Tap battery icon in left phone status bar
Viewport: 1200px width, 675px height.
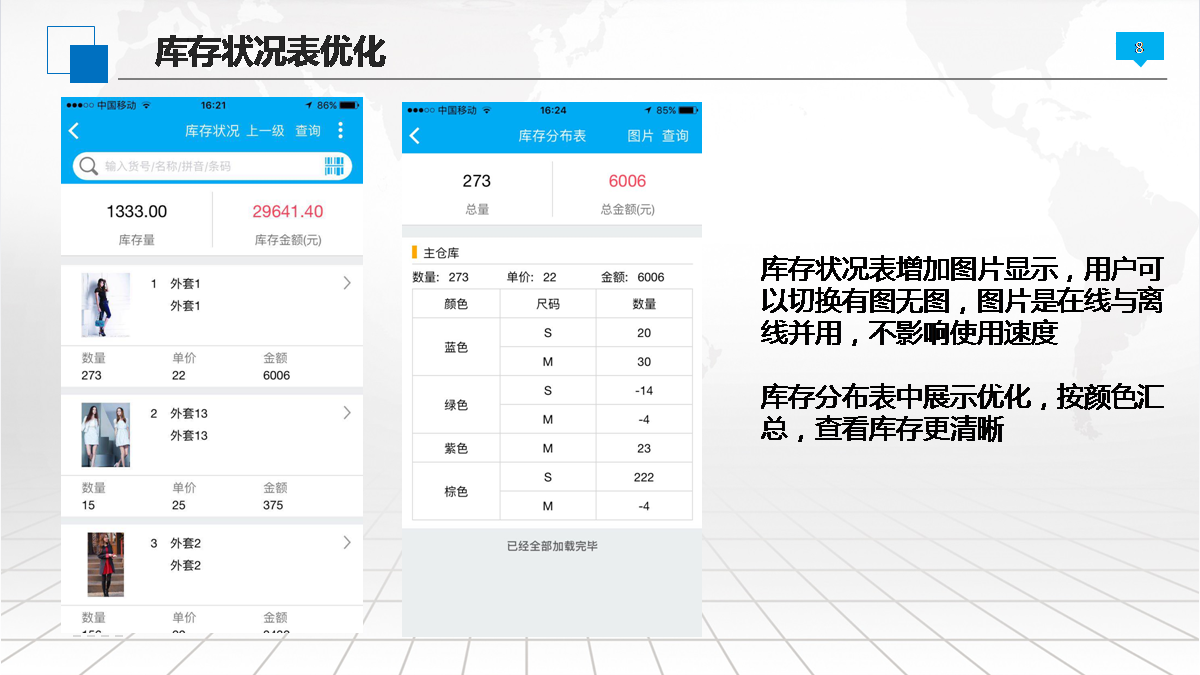(x=349, y=105)
